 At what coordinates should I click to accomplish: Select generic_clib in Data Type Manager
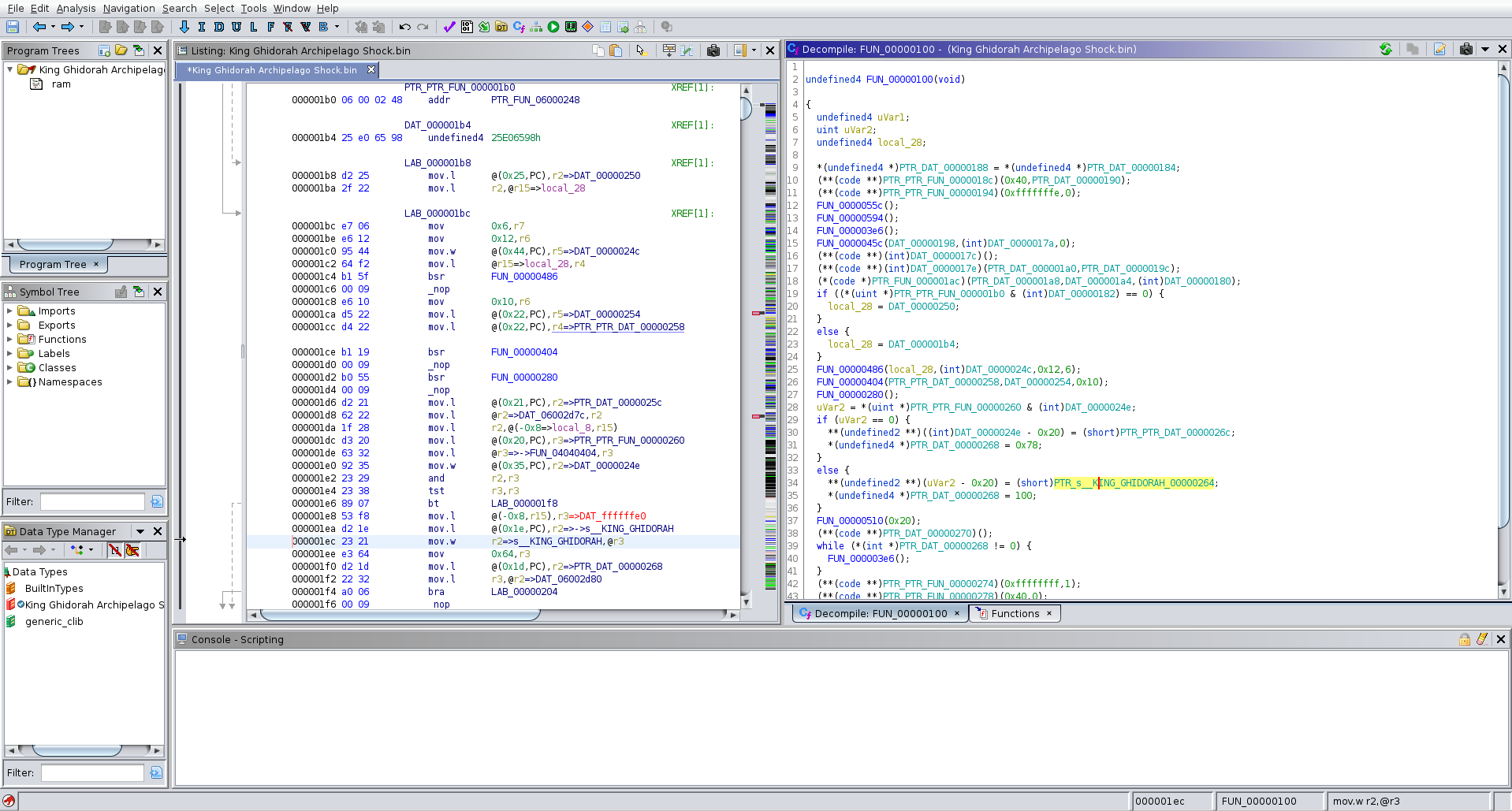(54, 622)
